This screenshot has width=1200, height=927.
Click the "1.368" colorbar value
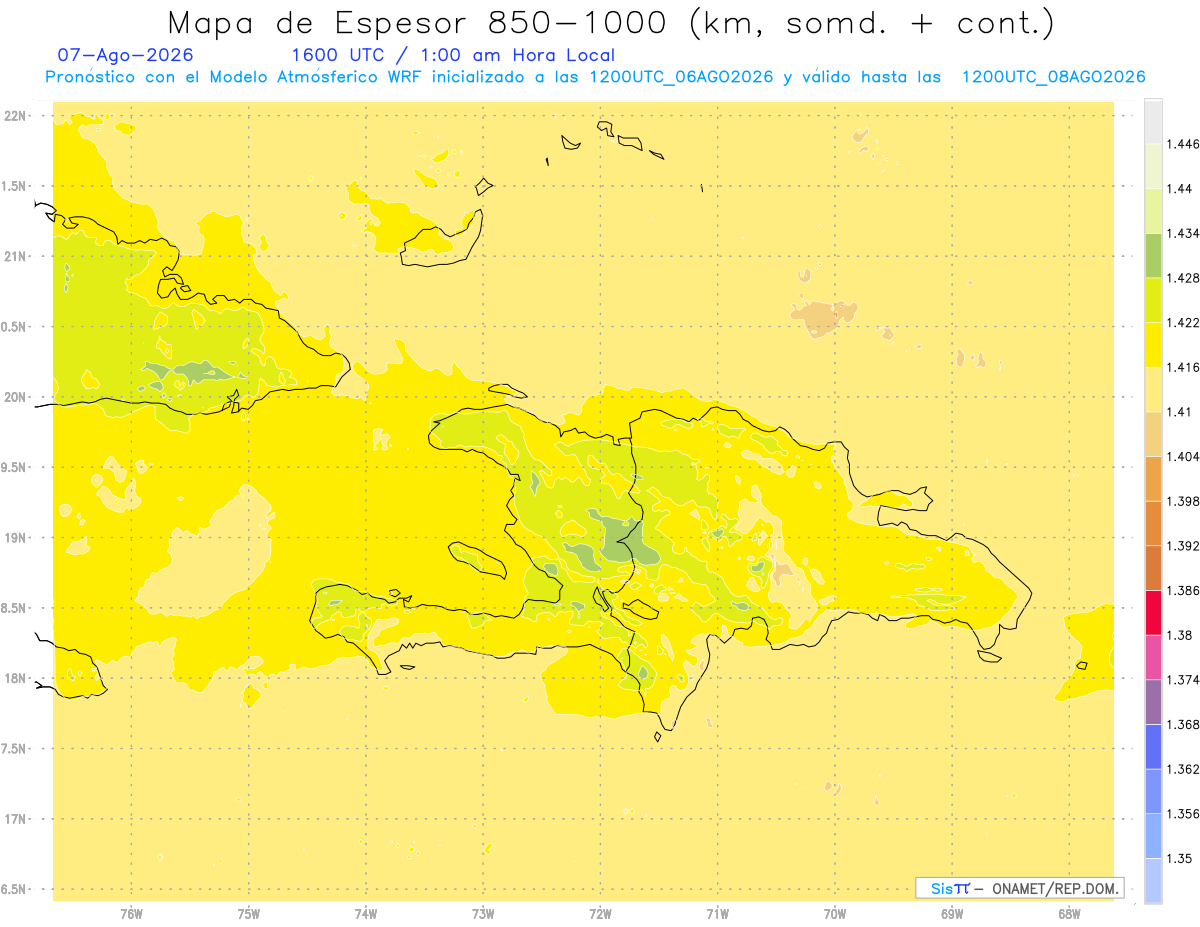1182,724
